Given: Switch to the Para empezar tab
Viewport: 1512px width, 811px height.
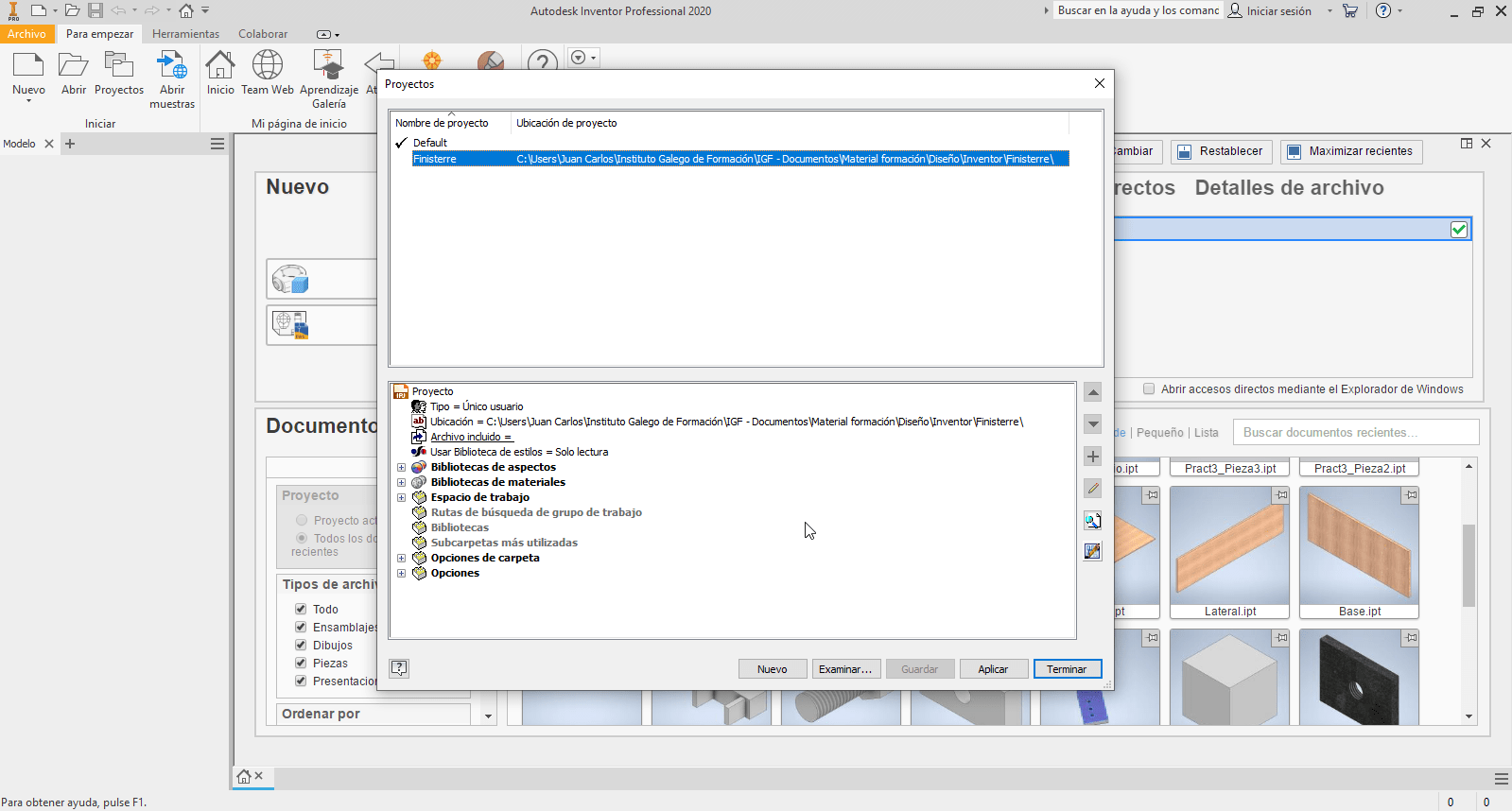Looking at the screenshot, I should [99, 34].
